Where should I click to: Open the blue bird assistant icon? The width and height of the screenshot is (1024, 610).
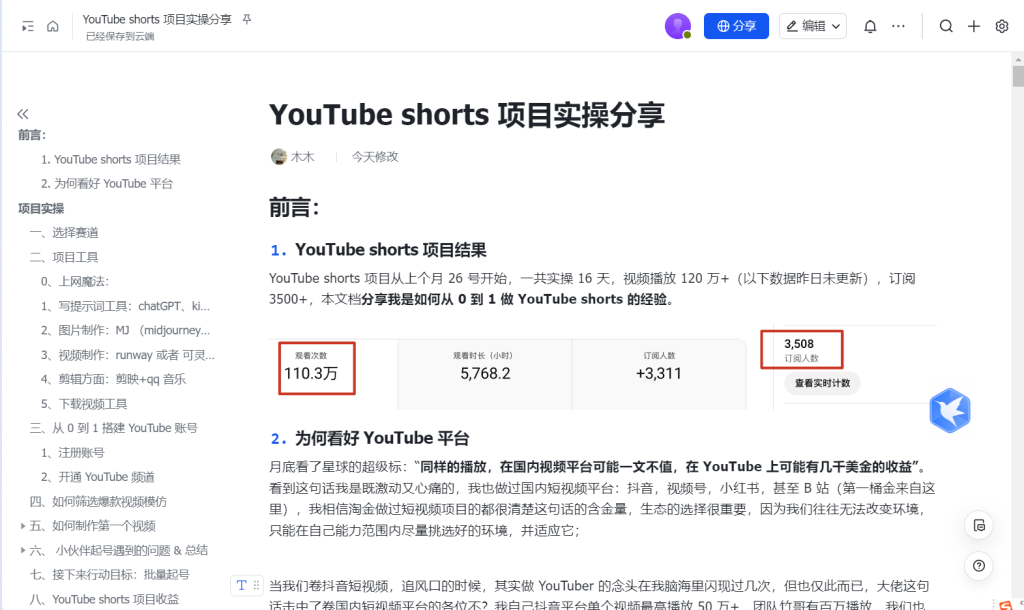[949, 411]
